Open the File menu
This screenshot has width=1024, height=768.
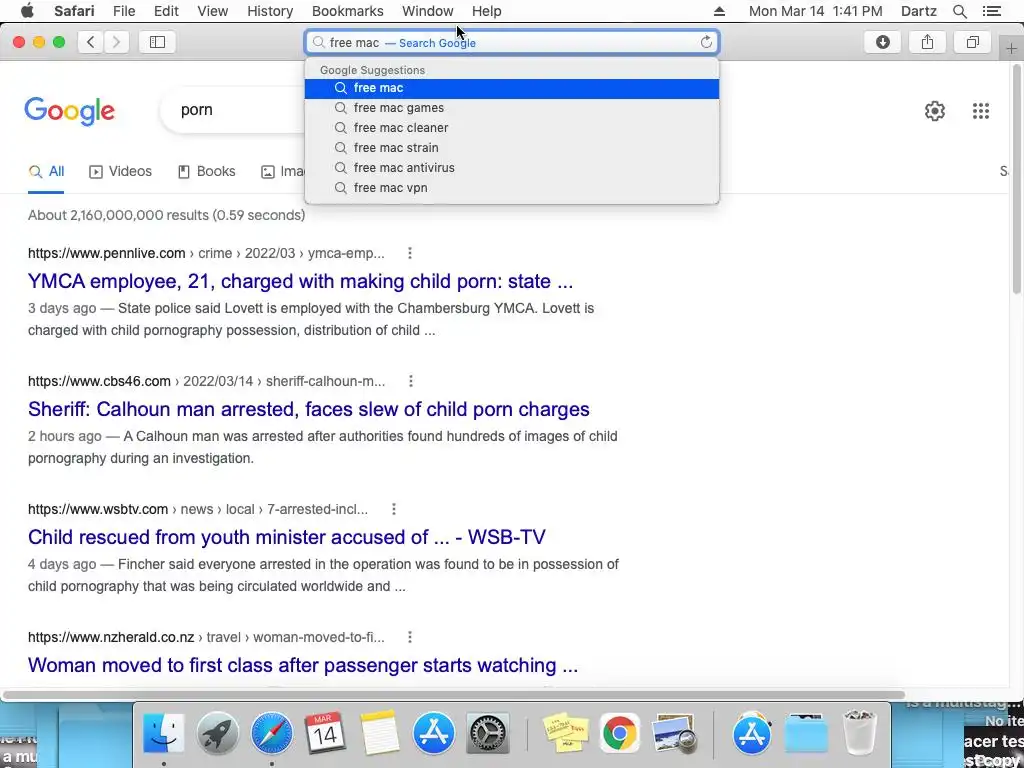pos(124,11)
